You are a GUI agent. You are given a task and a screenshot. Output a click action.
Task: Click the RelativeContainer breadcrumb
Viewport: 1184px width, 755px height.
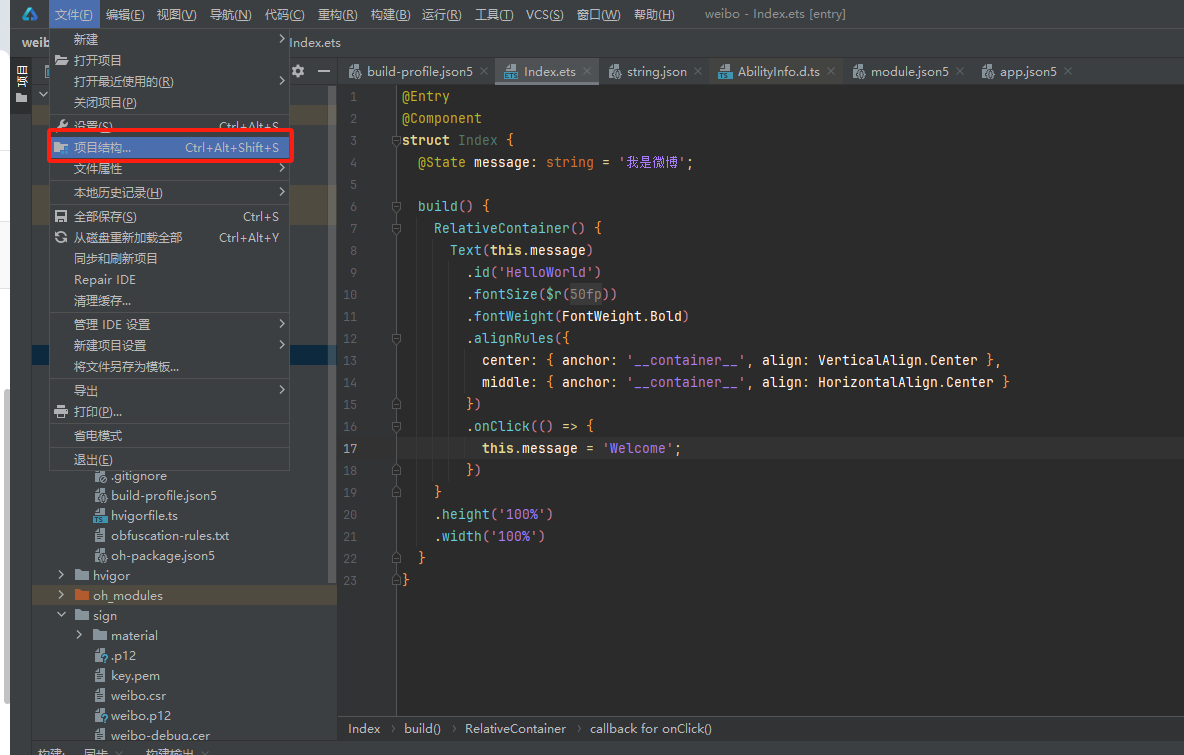tap(515, 729)
